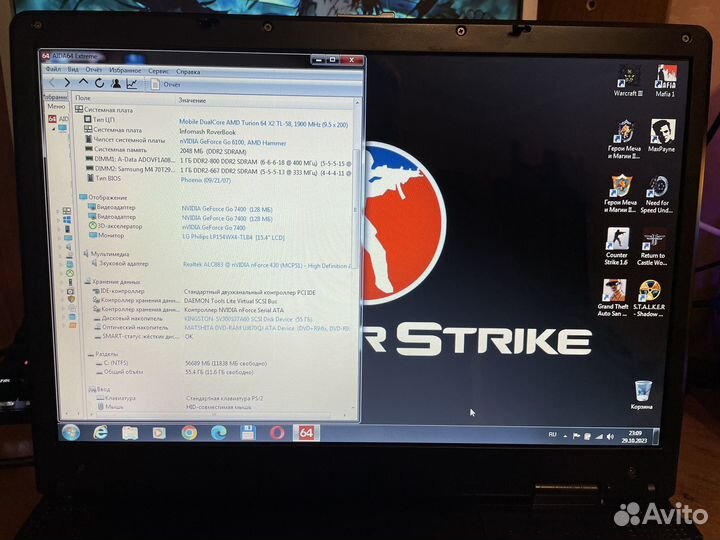This screenshot has width=720, height=540.
Task: Select the Windows logo icon in the side tree
Action: click(67, 220)
